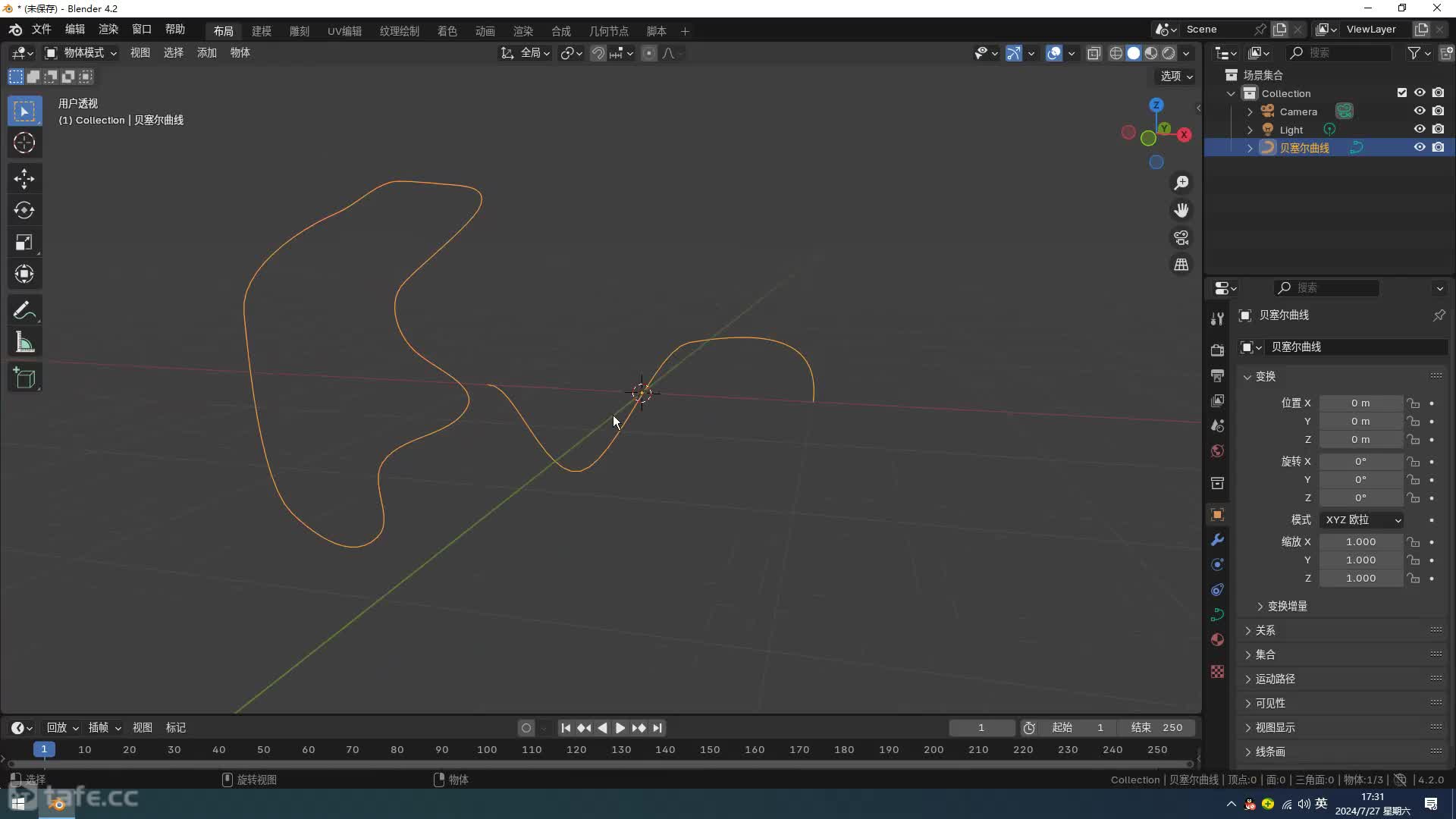Click the current frame number field
Screen dimensions: 1456x819
981,728
